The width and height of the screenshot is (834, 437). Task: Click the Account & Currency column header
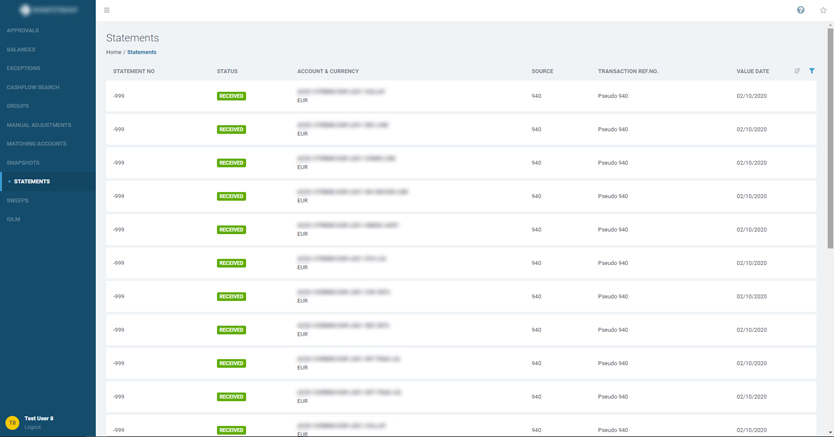click(327, 71)
